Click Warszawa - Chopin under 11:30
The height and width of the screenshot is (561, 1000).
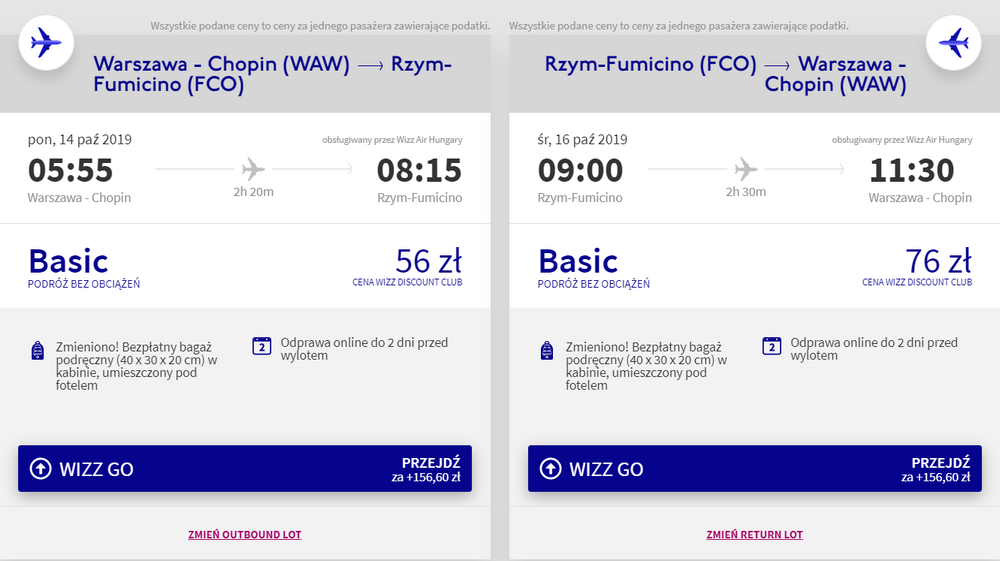920,198
